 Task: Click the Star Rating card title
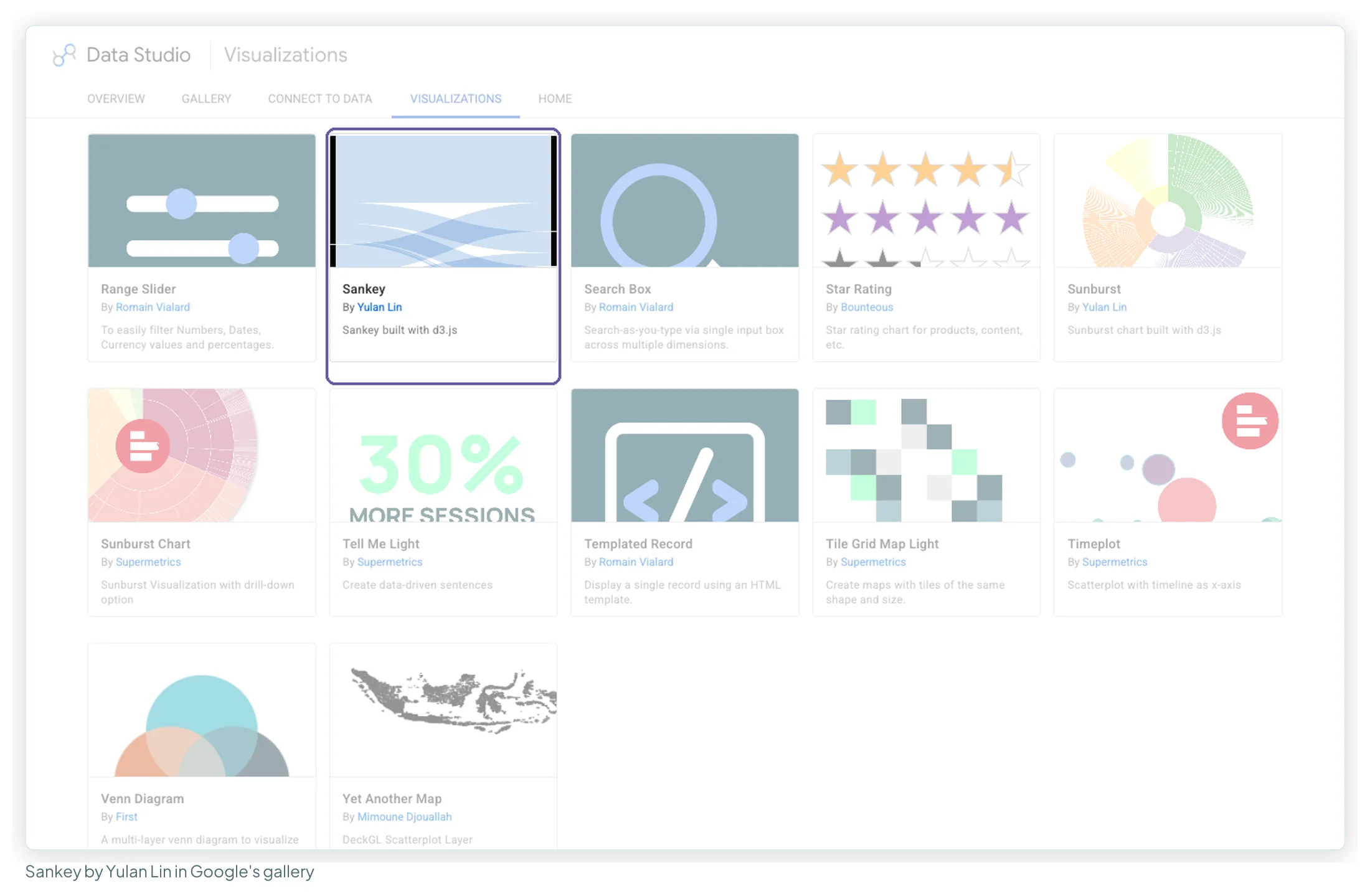pyautogui.click(x=859, y=289)
